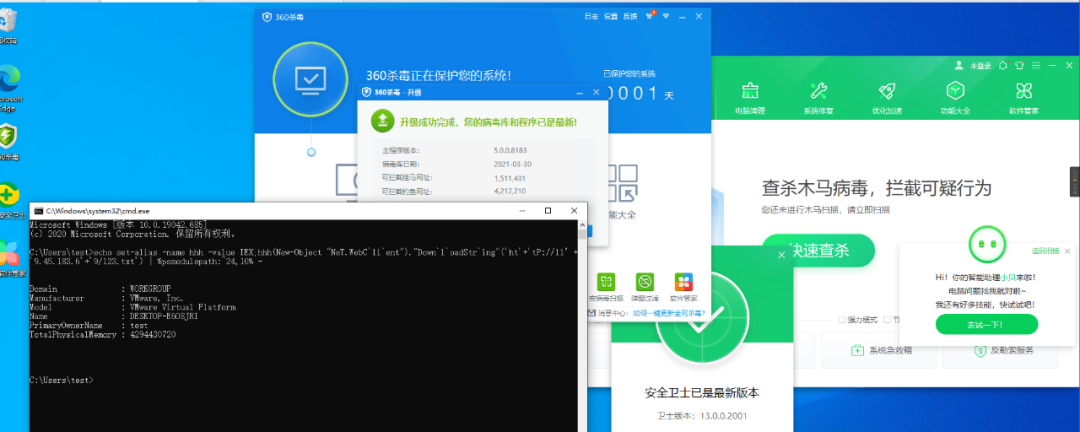Maximize the cmd.exe window
The image size is (1080, 432).
548,210
